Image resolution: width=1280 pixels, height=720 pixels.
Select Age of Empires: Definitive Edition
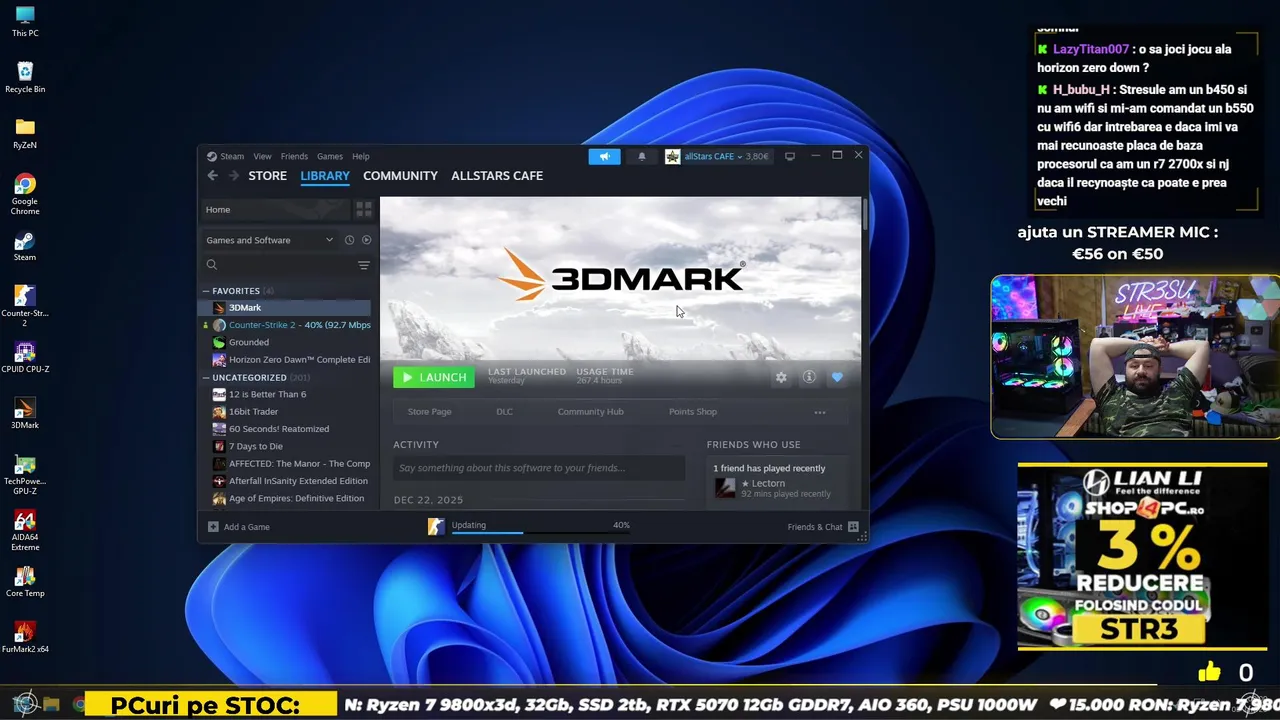(286, 499)
